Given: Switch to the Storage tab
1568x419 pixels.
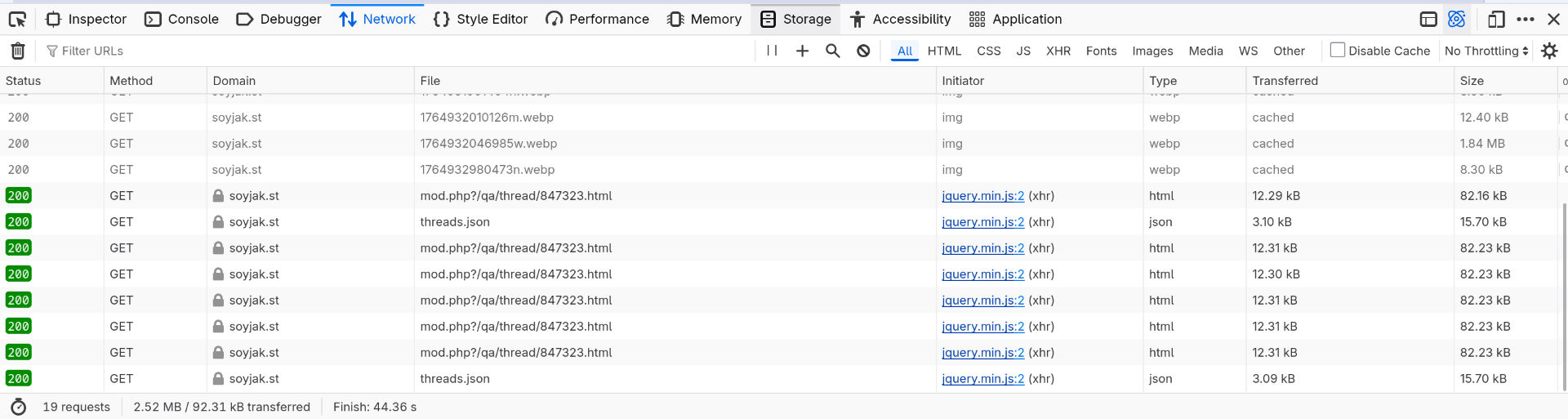Looking at the screenshot, I should click(795, 19).
